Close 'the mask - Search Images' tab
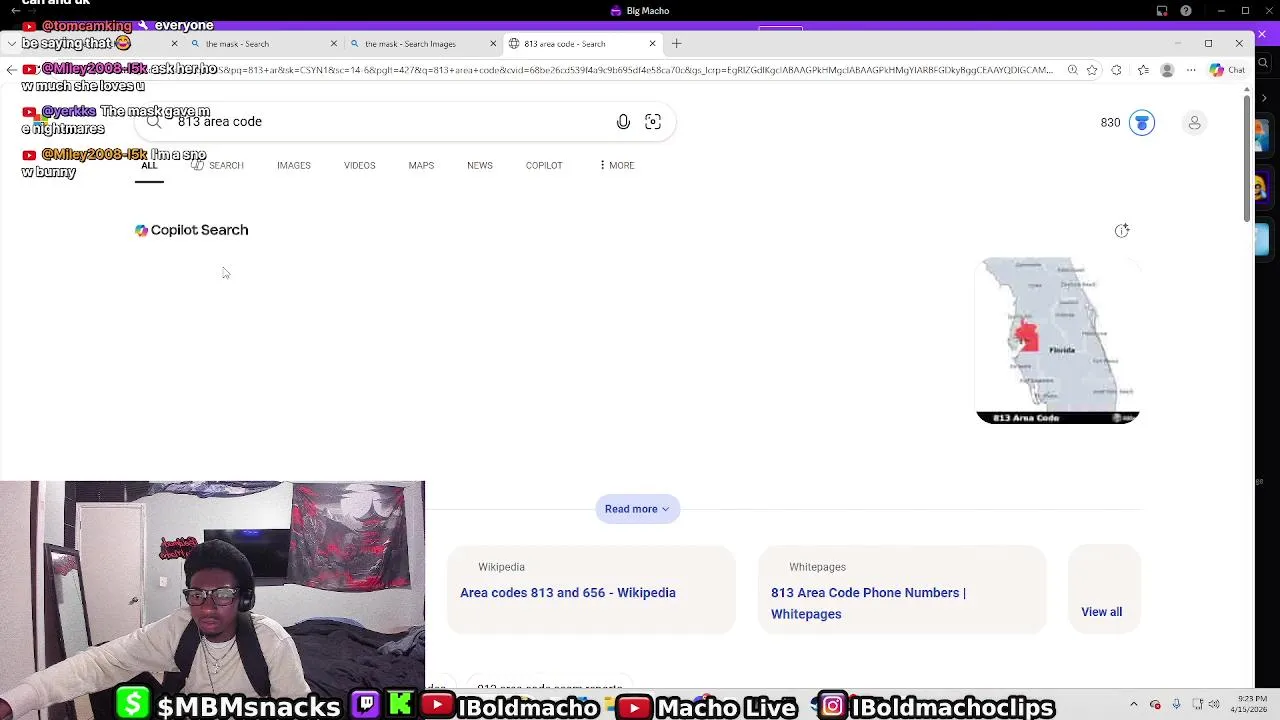1280x720 pixels. (x=493, y=44)
